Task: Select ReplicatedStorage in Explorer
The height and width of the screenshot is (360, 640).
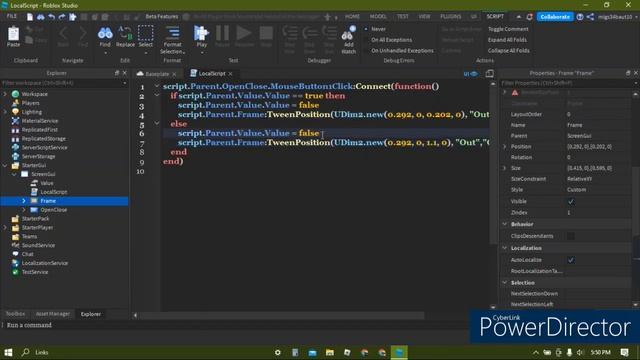Action: click(43, 139)
